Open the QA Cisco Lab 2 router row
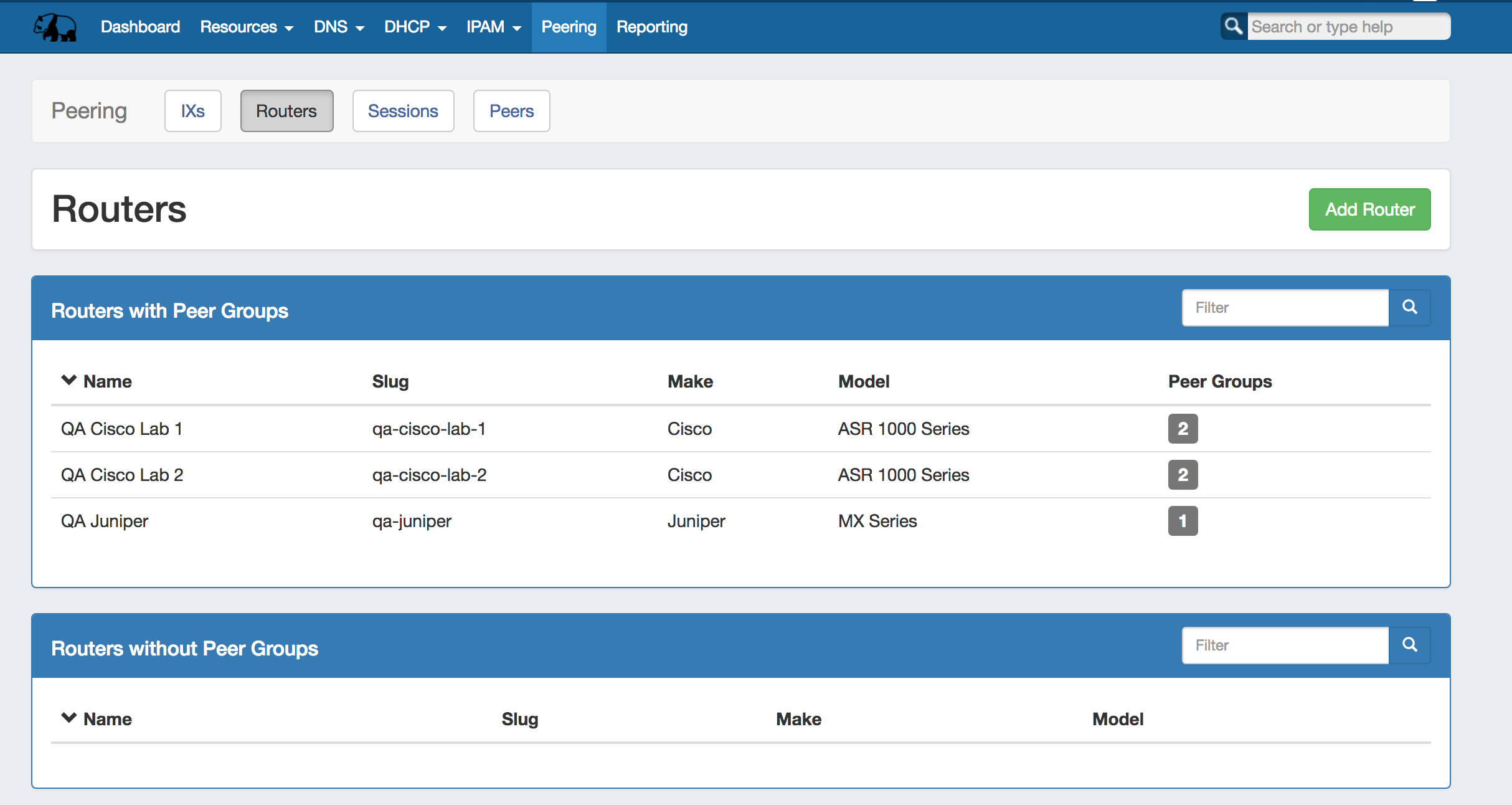The image size is (1512, 805). click(122, 475)
